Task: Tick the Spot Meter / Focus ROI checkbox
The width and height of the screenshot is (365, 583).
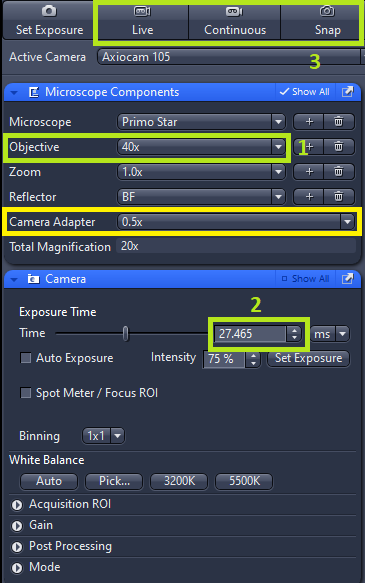Action: pyautogui.click(x=26, y=393)
